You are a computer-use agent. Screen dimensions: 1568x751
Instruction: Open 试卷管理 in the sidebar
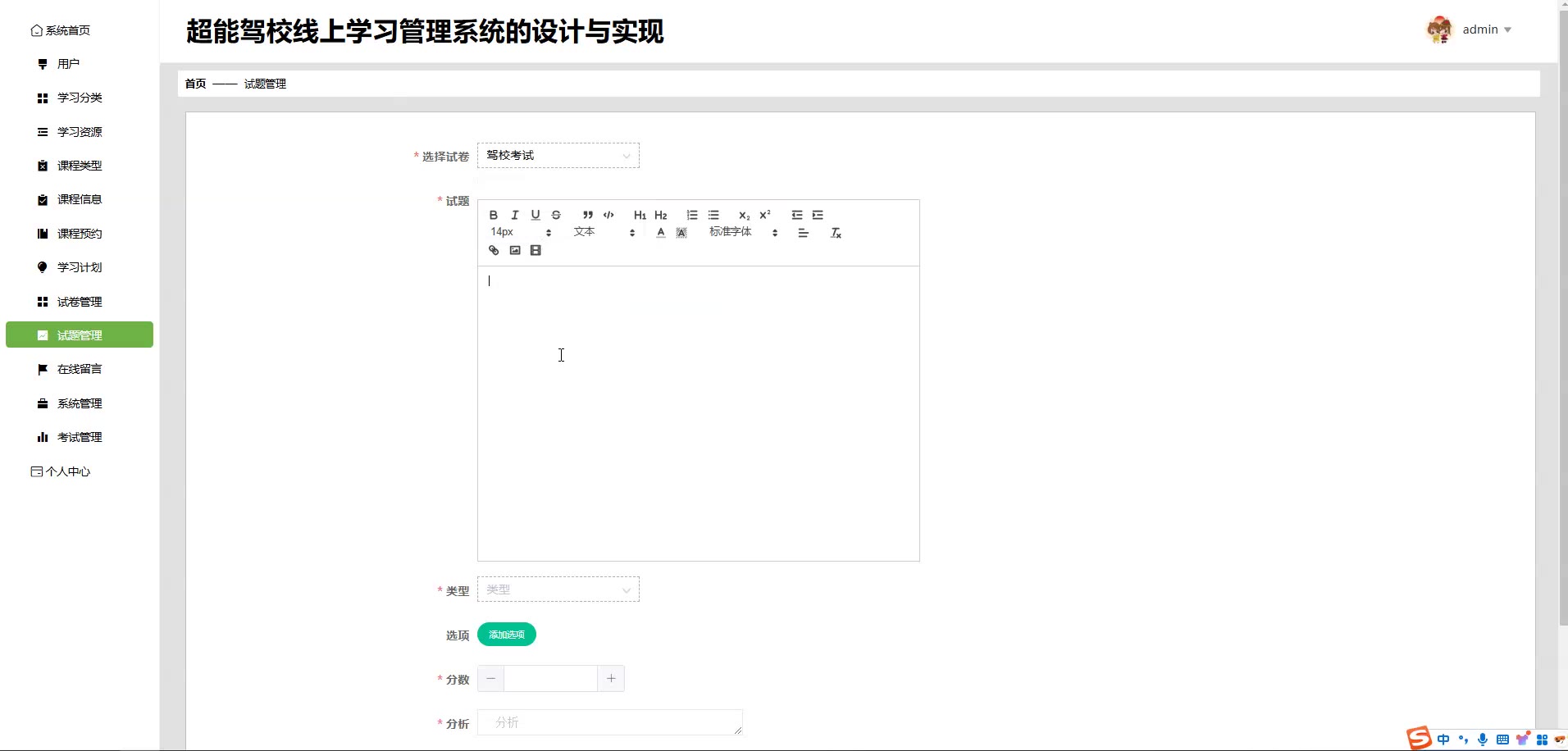click(80, 302)
